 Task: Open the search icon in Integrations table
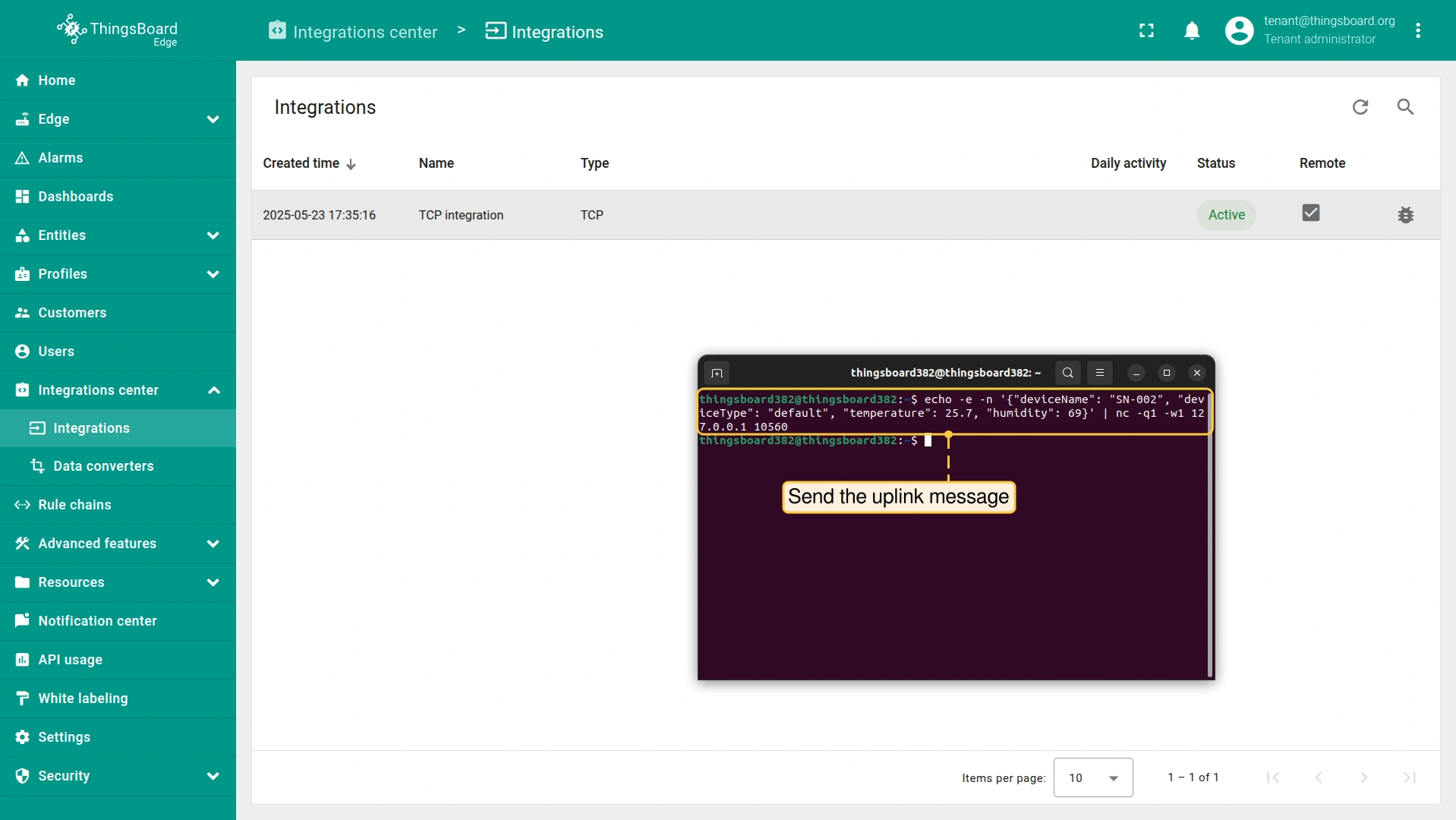pyautogui.click(x=1405, y=107)
